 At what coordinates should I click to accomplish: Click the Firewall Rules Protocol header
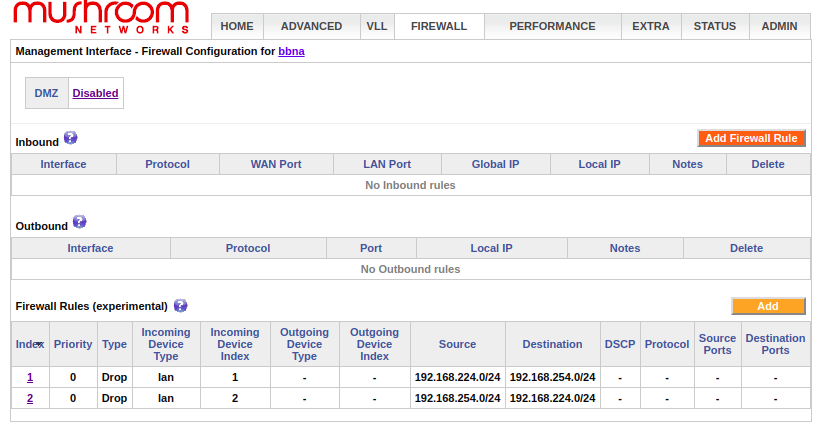[x=667, y=344]
